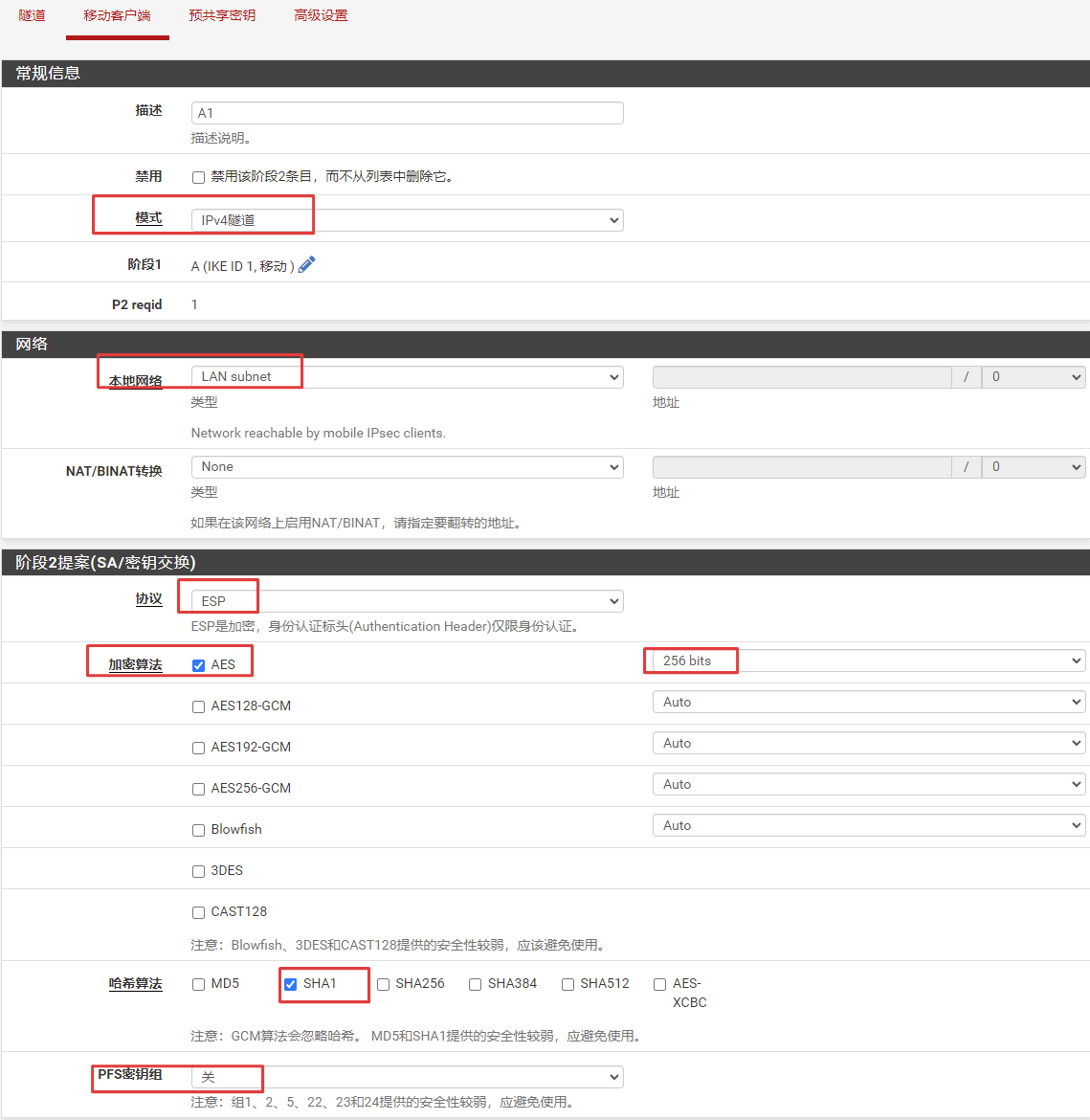
Task: Open the PFS密钥组 dropdown
Action: 407,1077
